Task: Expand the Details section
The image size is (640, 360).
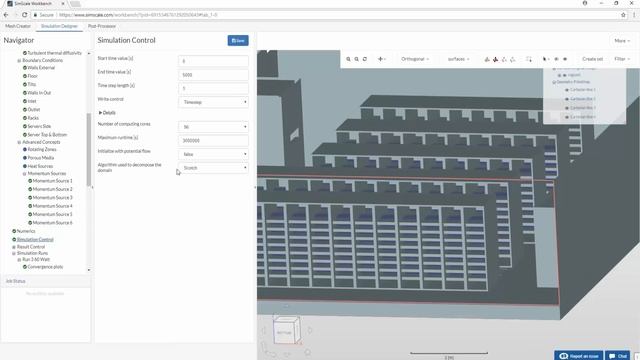Action: tap(107, 113)
